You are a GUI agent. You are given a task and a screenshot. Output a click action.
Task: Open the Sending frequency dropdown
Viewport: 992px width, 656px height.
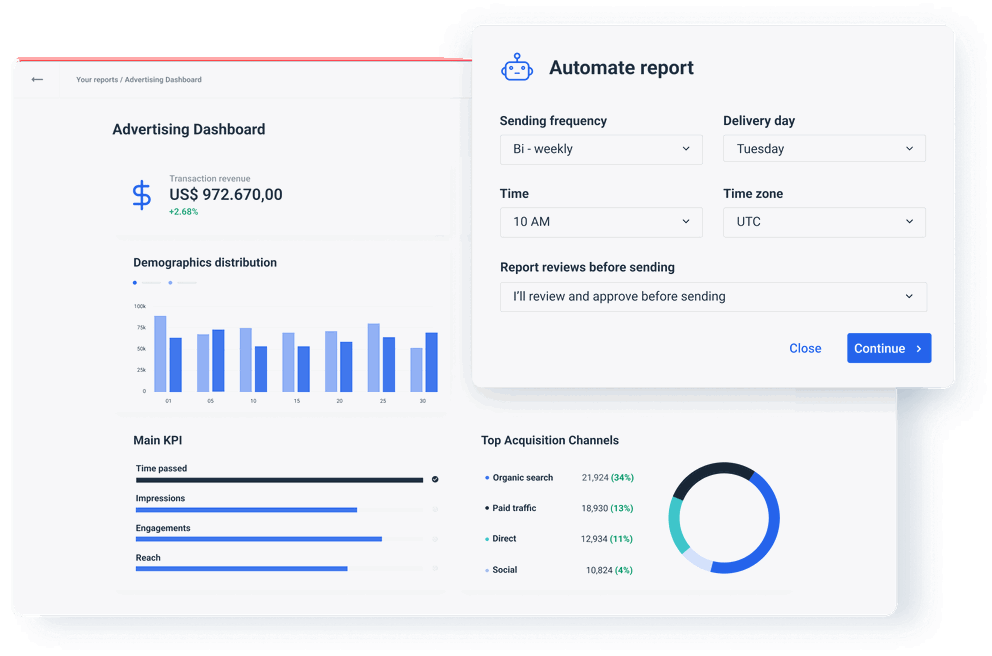pos(601,149)
